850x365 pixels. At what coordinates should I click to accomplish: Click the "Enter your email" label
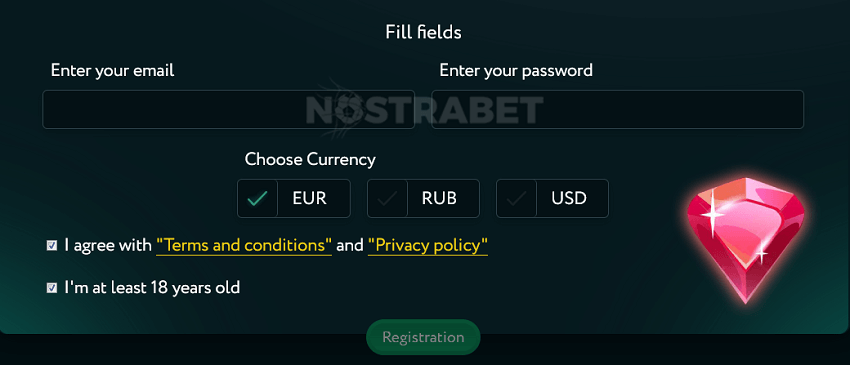112,71
